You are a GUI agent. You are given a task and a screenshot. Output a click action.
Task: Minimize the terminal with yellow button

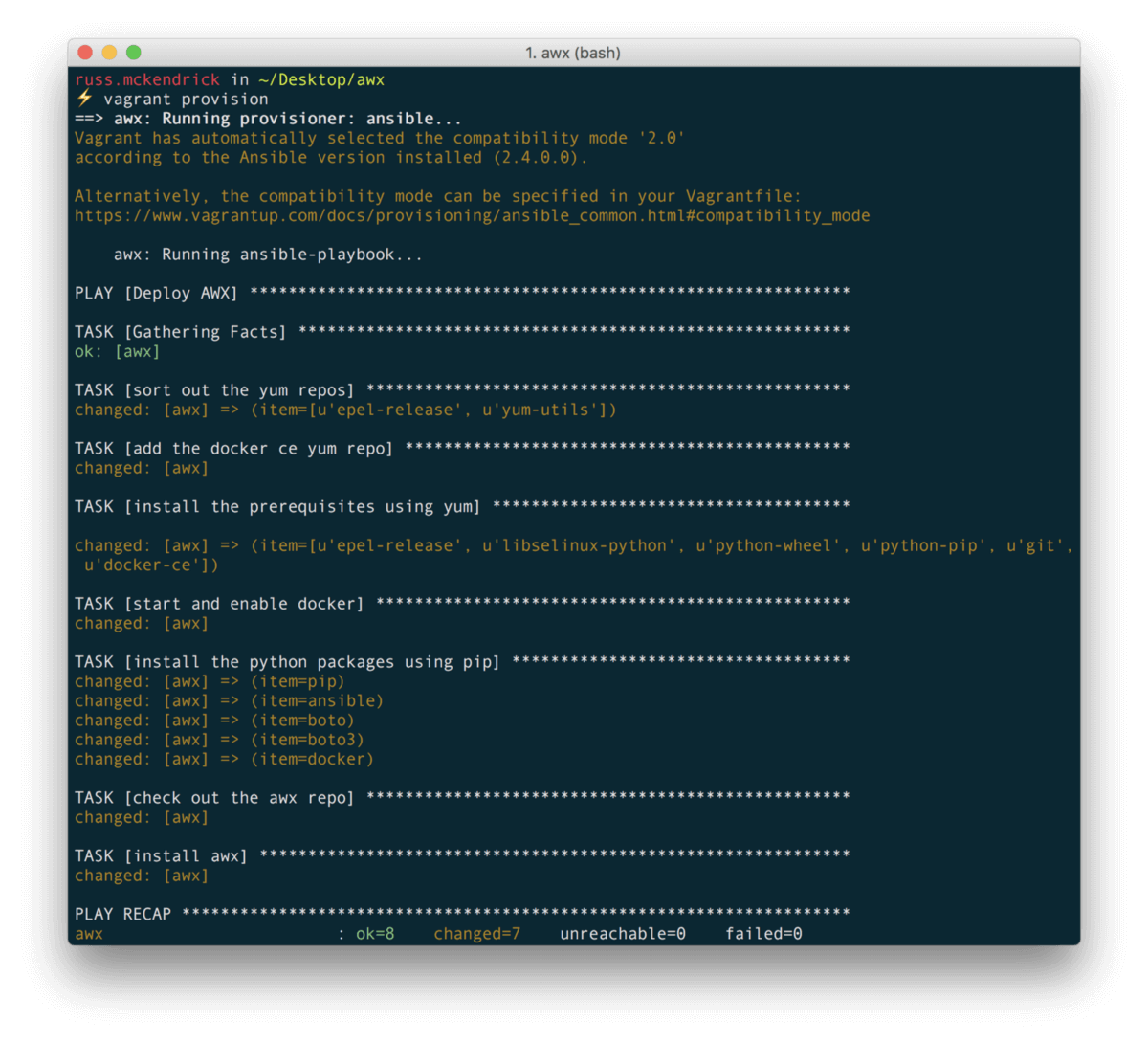pyautogui.click(x=109, y=53)
